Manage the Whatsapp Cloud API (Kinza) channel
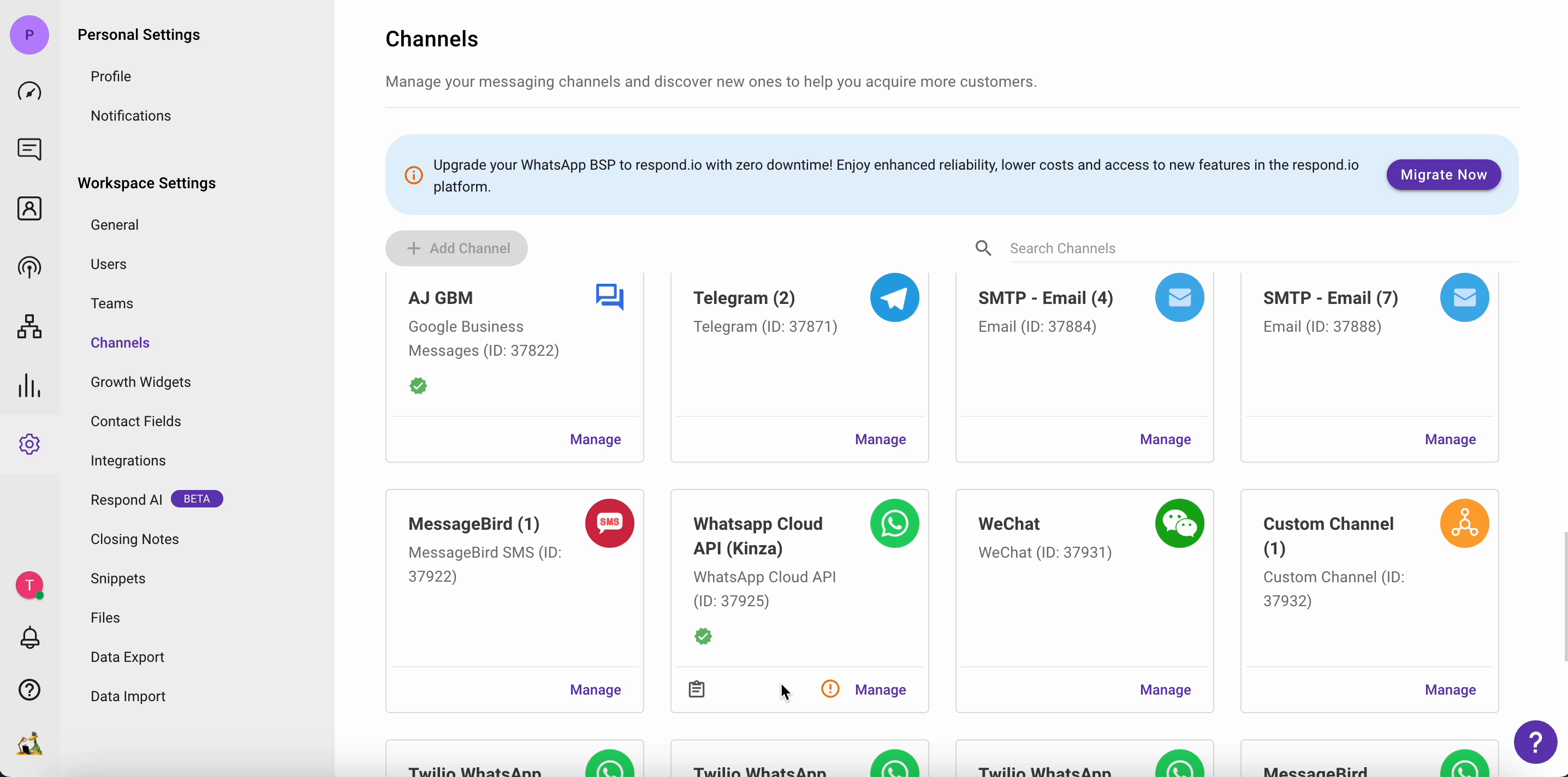The image size is (1568, 777). [x=880, y=689]
